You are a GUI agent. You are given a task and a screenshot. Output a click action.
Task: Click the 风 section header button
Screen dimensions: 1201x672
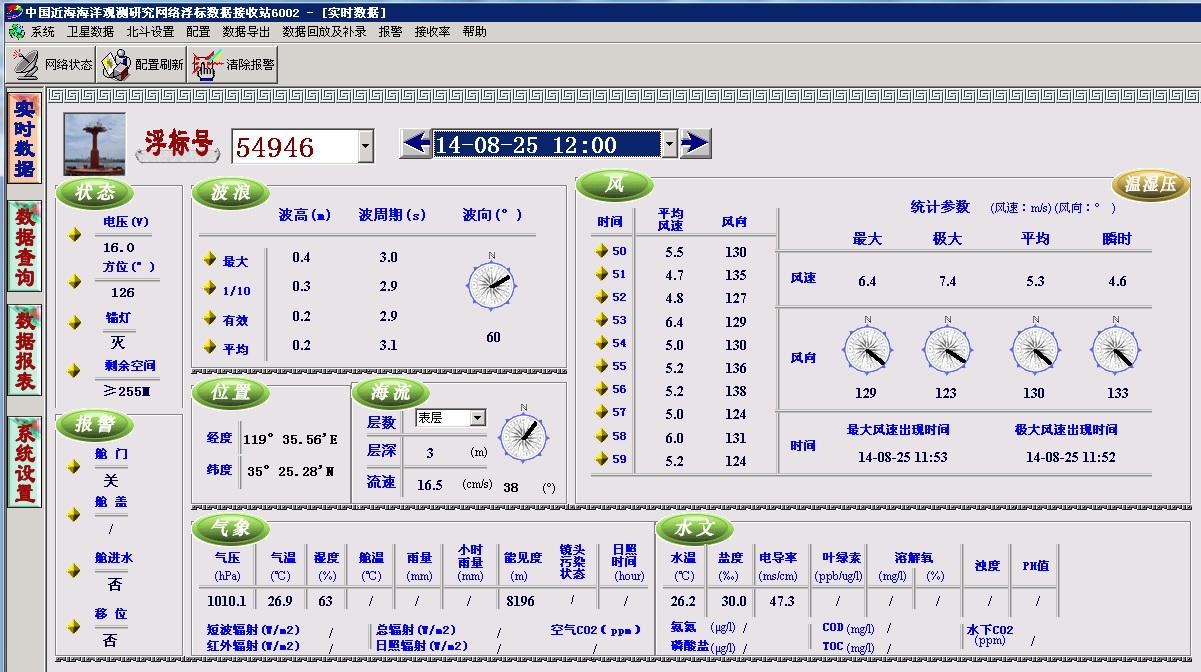pos(615,185)
